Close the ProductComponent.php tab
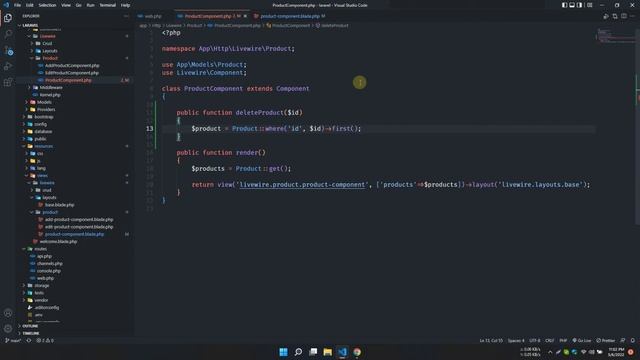The height and width of the screenshot is (360, 640). [x=245, y=16]
